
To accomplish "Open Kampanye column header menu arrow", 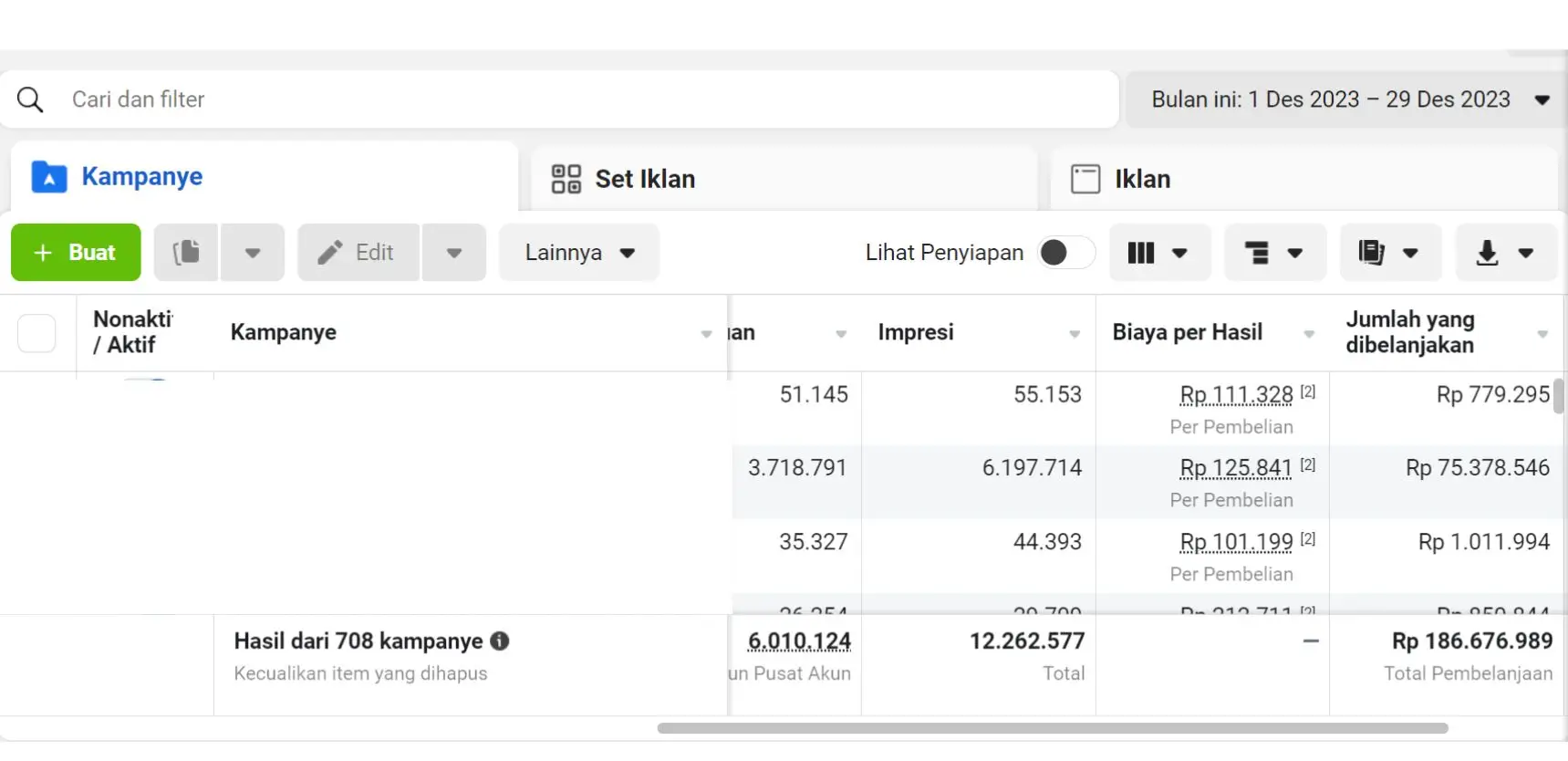I will click(706, 334).
